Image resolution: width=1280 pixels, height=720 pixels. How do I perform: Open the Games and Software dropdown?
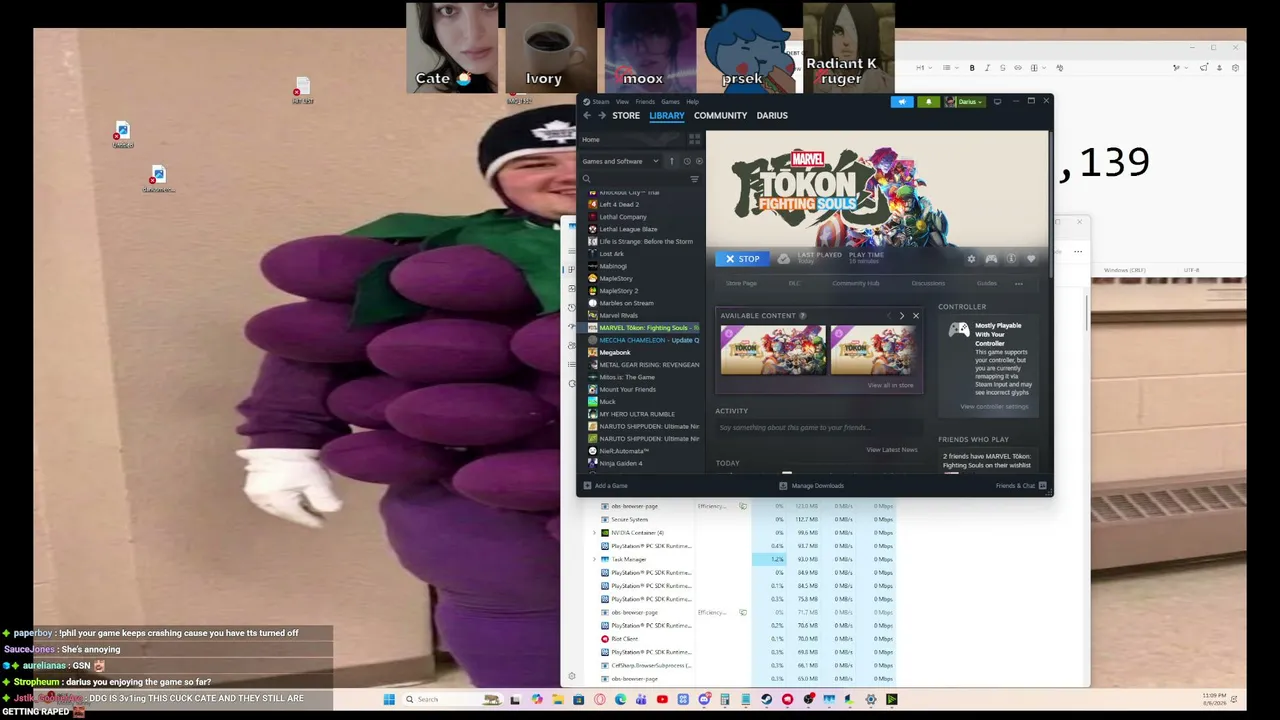pyautogui.click(x=621, y=161)
